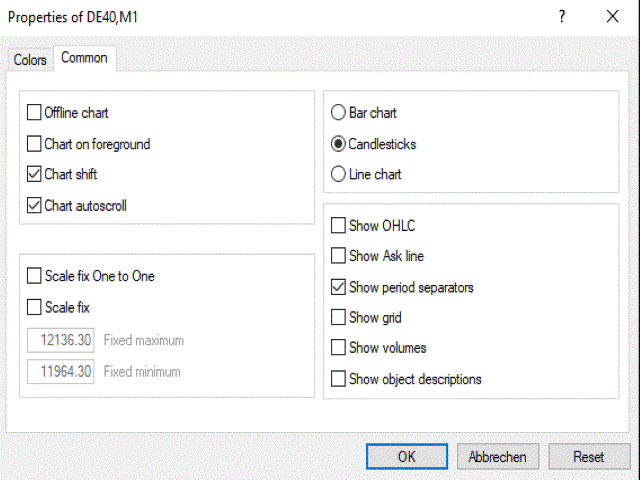Tick the Scale fix checkbox
Viewport: 640px width, 480px height.
34,307
